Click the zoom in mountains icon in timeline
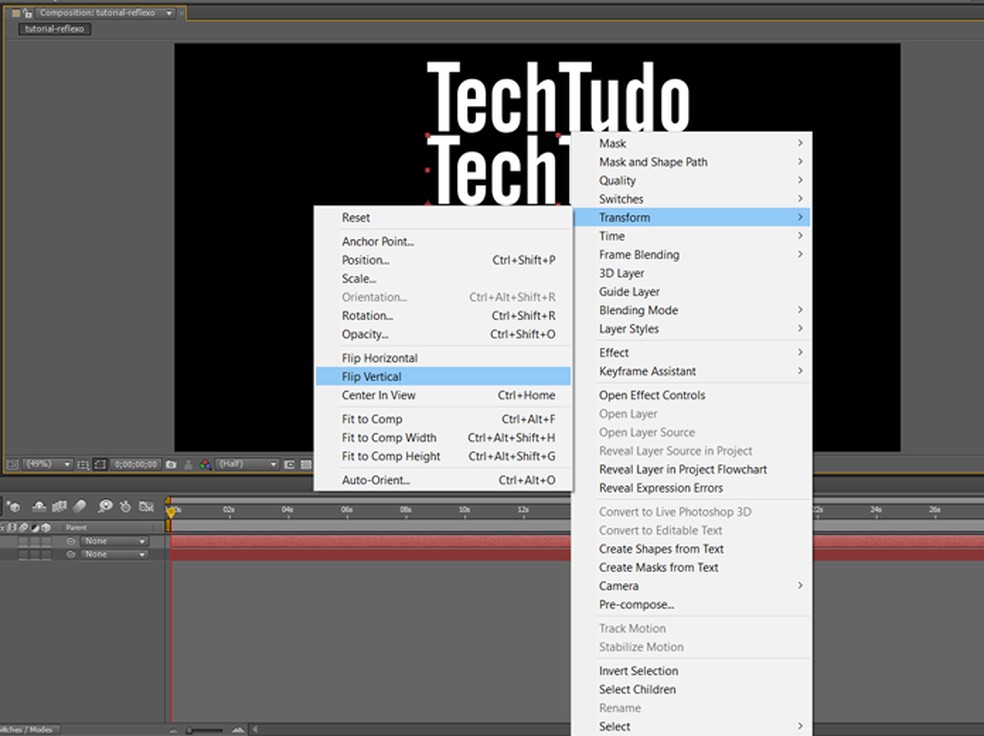The height and width of the screenshot is (736, 984). [238, 730]
